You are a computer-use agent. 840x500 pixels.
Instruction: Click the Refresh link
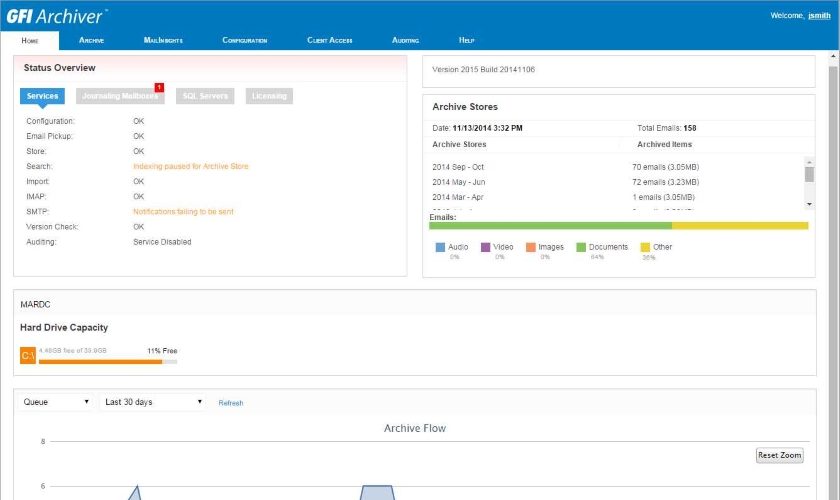point(231,403)
